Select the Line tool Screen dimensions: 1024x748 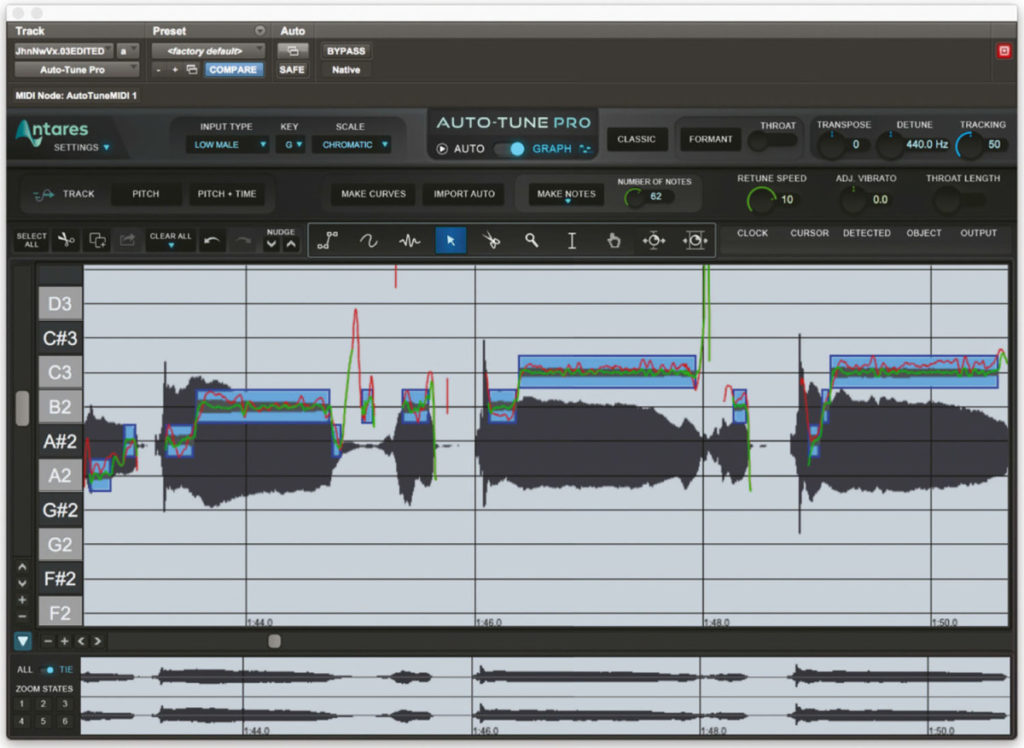tap(409, 240)
